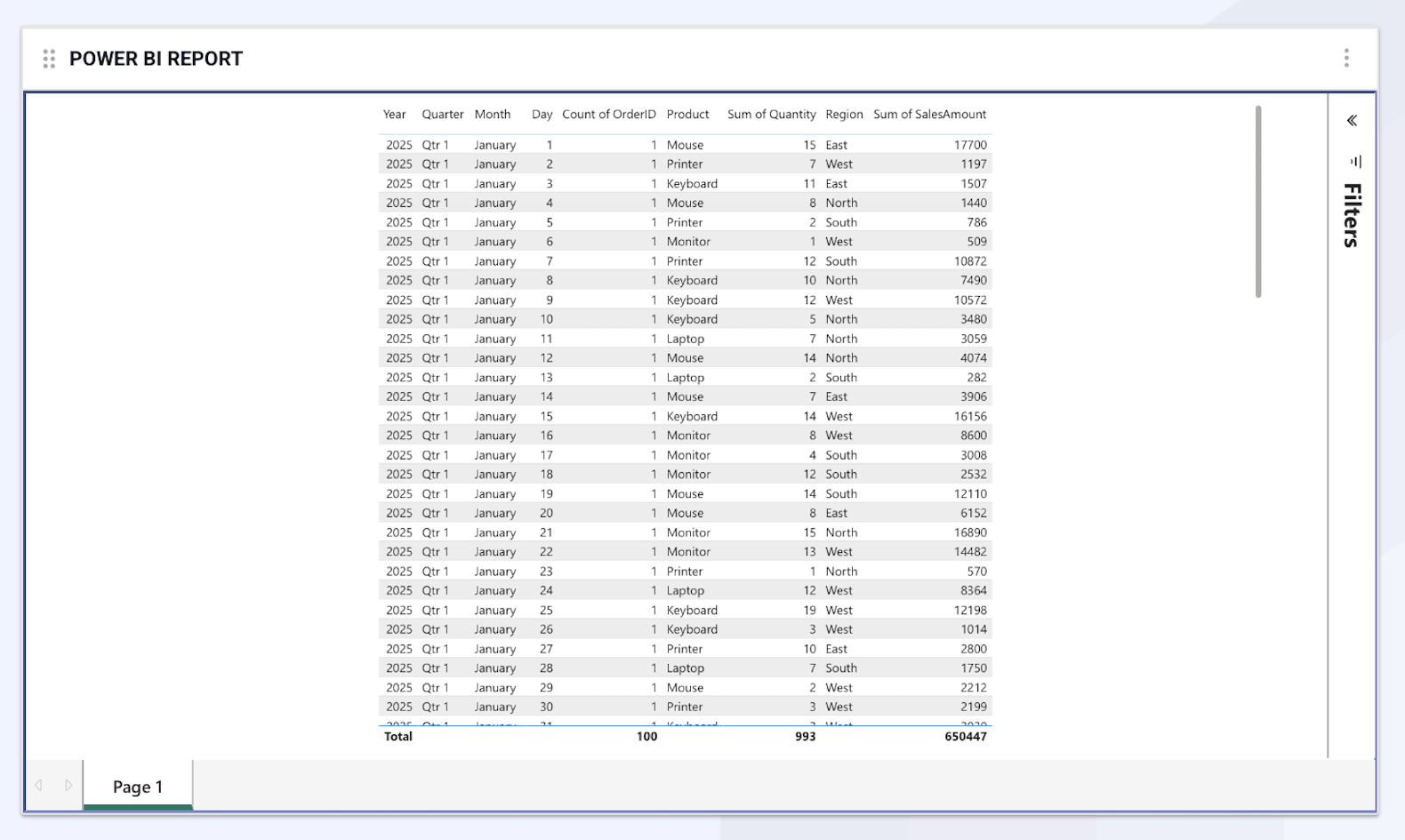Select sales amount cell 8364

[974, 591]
